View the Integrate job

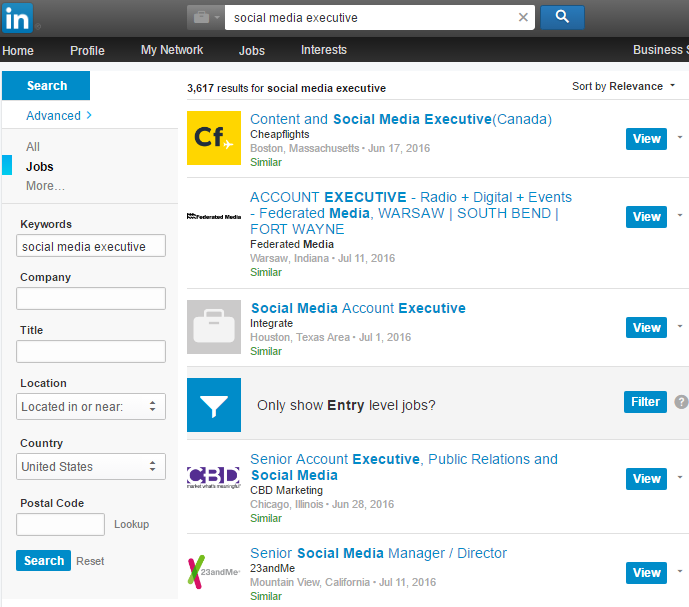coord(646,327)
